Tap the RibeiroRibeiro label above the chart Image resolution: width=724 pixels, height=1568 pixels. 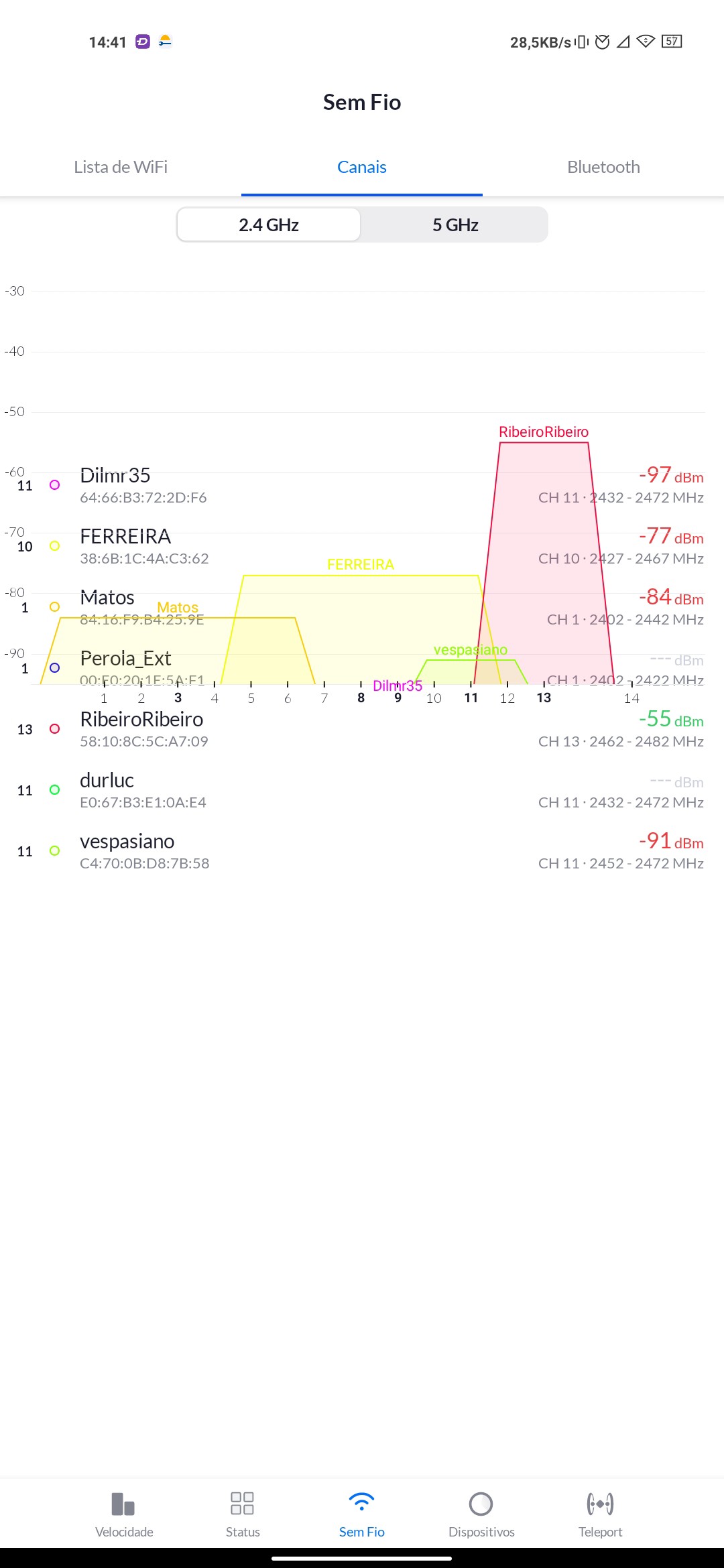point(544,432)
